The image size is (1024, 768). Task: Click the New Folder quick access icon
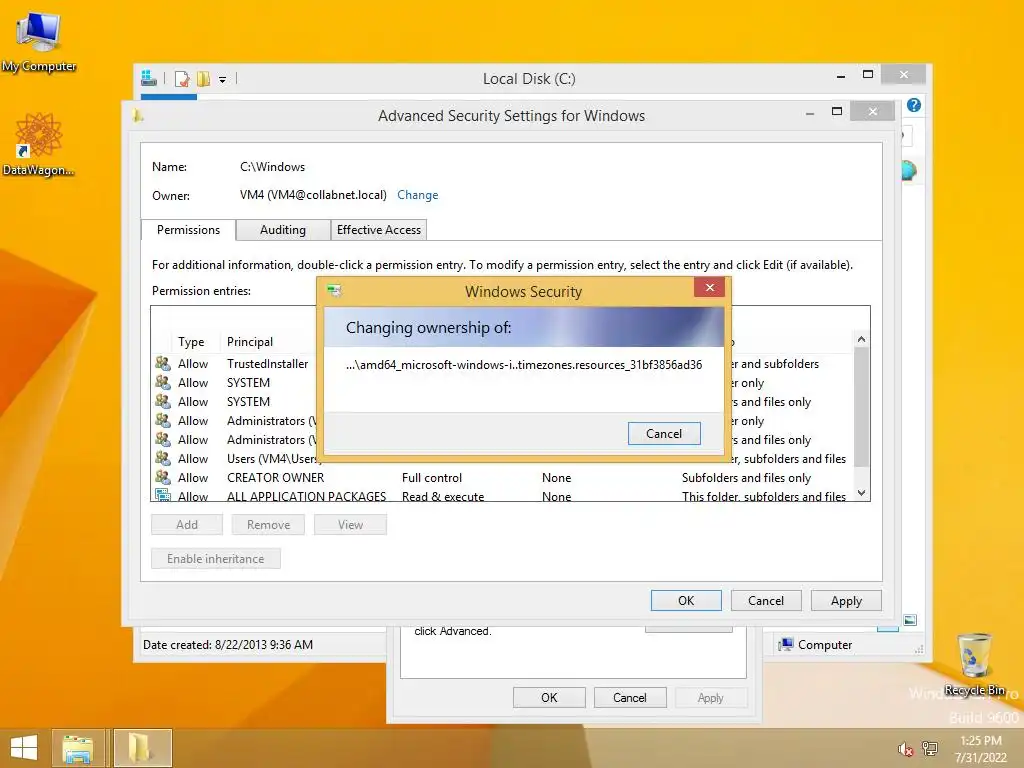[204, 79]
